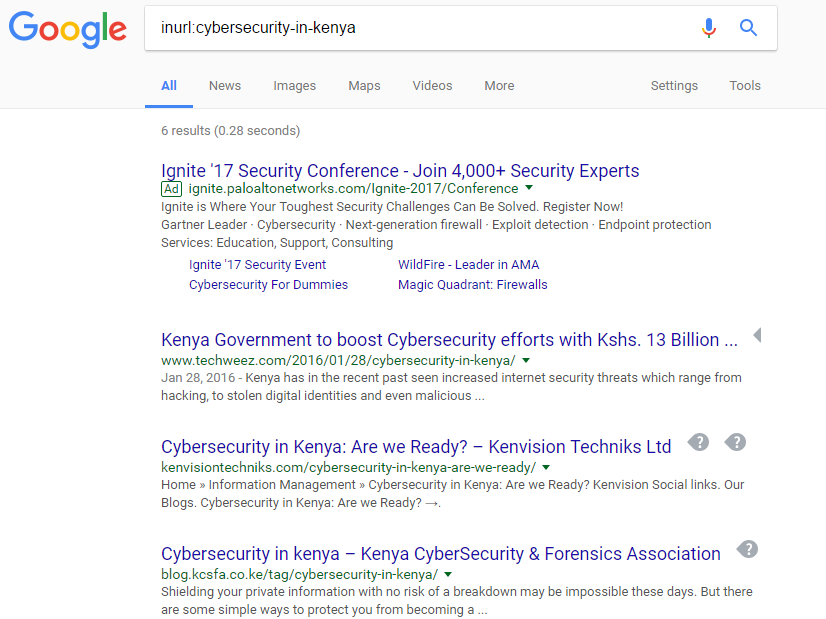Expand dropdown arrow next to techweez.com URL

pos(526,360)
